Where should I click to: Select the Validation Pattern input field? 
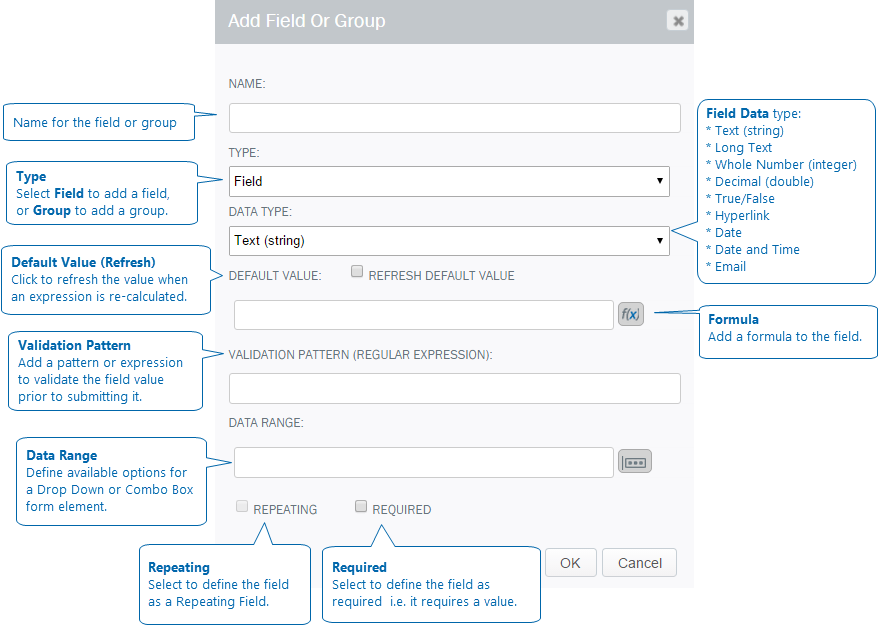454,388
